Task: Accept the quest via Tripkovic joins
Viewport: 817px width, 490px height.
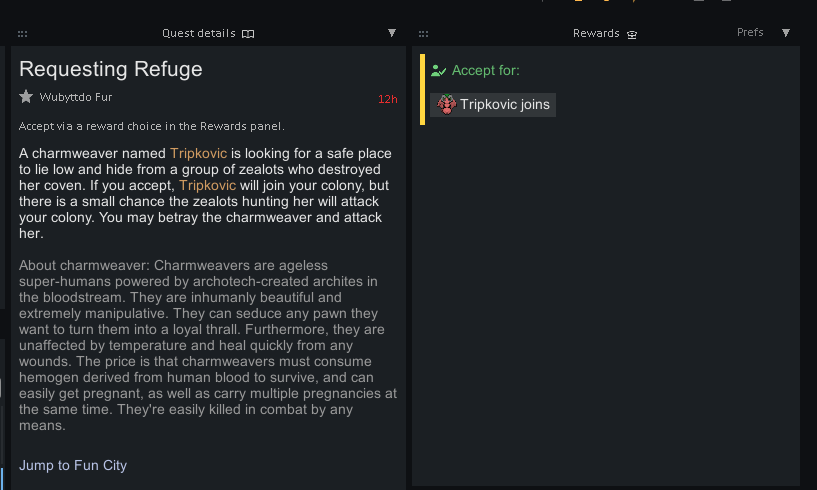Action: click(493, 105)
